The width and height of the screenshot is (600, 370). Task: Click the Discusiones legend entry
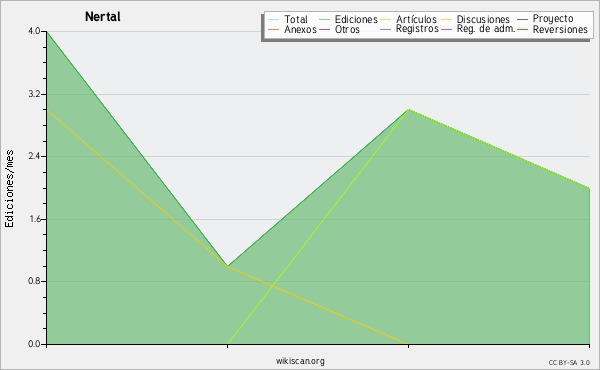coord(475,19)
